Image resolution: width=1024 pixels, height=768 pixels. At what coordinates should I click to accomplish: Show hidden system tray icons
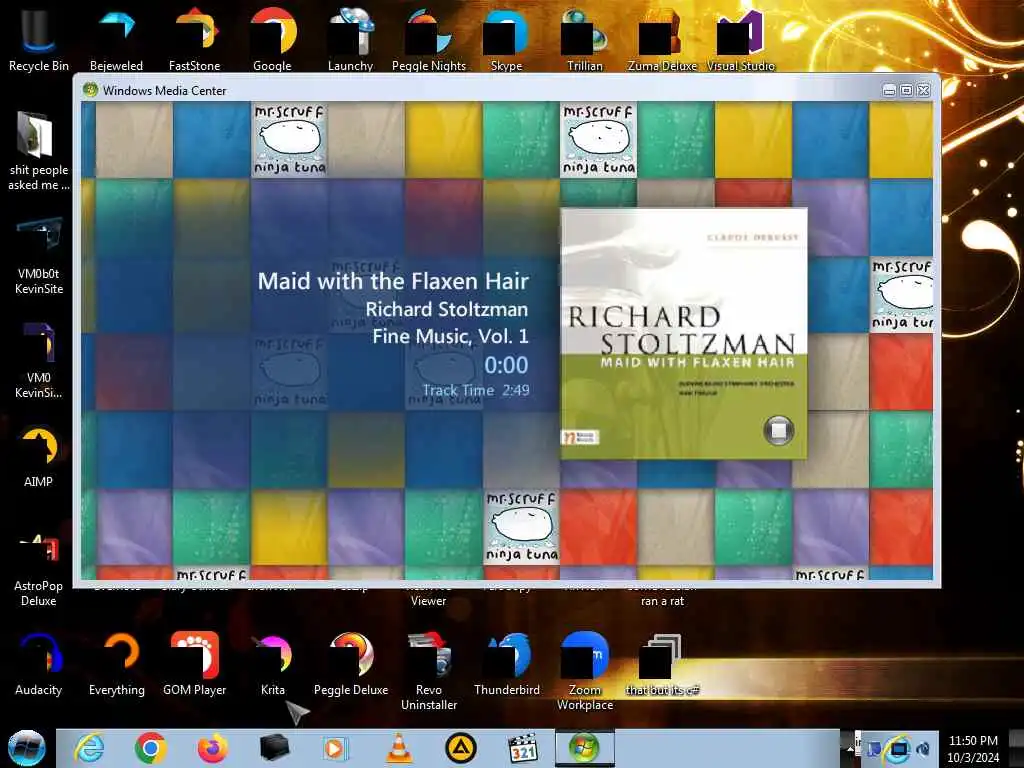(x=850, y=749)
